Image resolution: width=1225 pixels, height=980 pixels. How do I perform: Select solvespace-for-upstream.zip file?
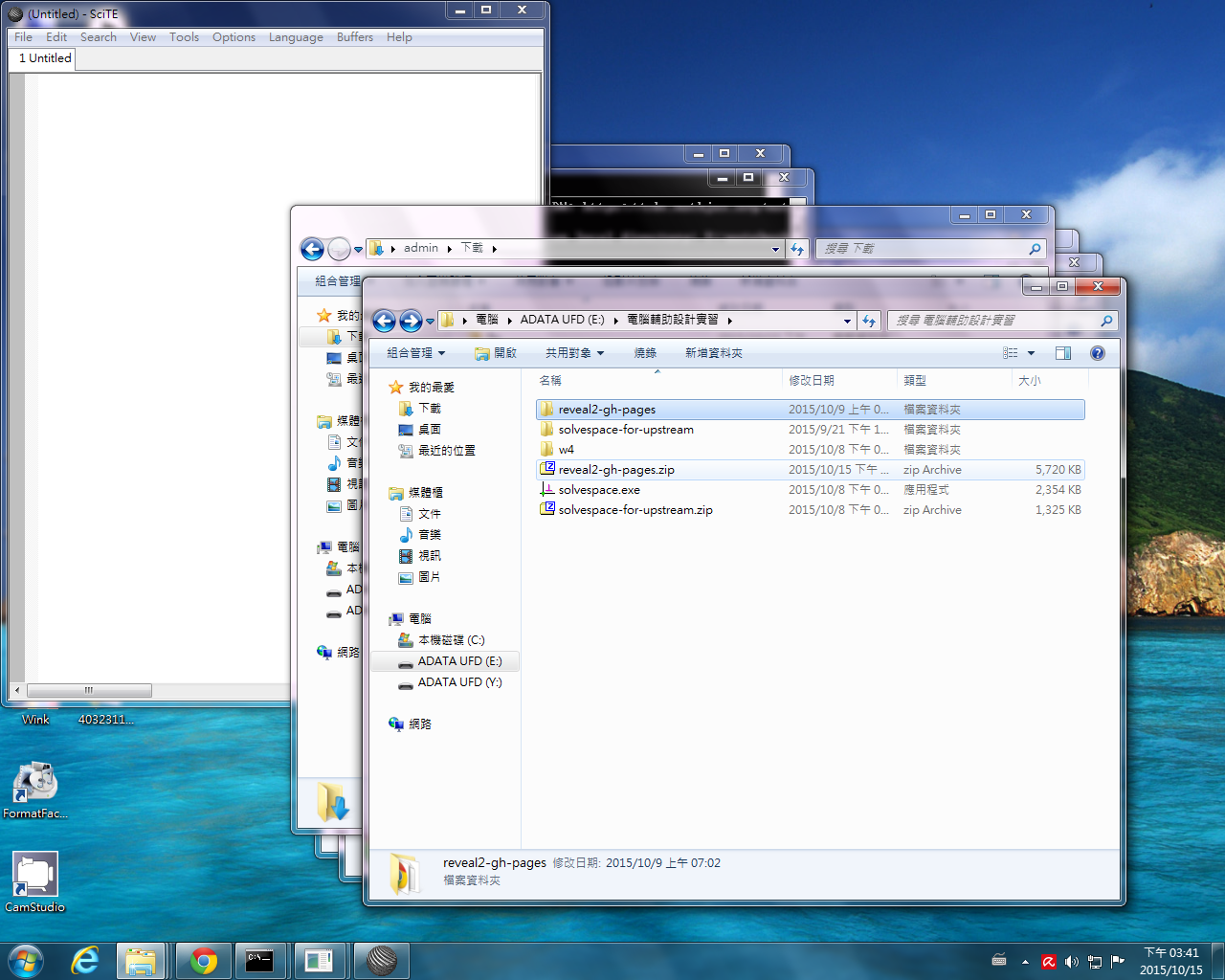(810, 510)
